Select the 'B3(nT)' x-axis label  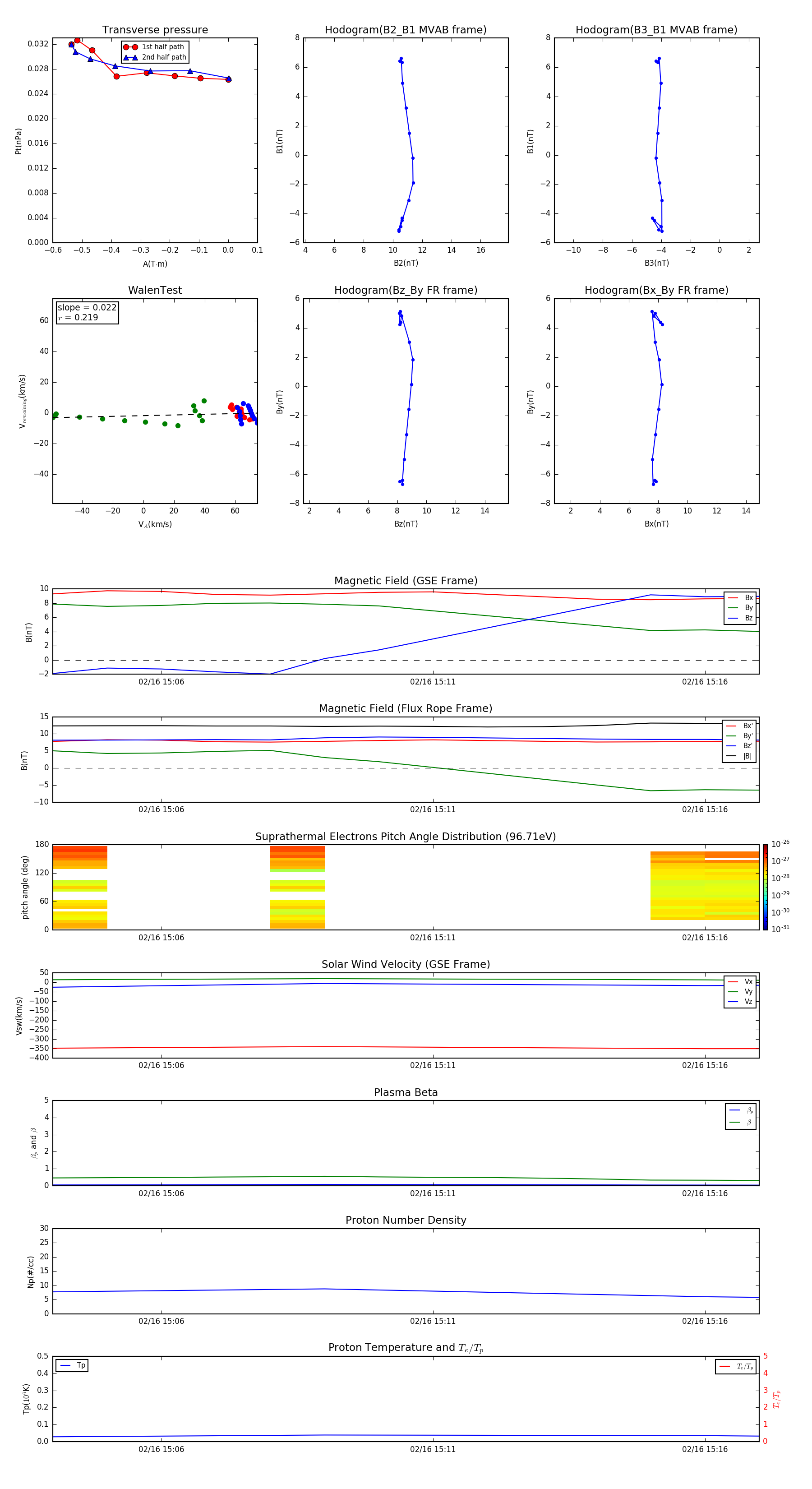pos(656,263)
